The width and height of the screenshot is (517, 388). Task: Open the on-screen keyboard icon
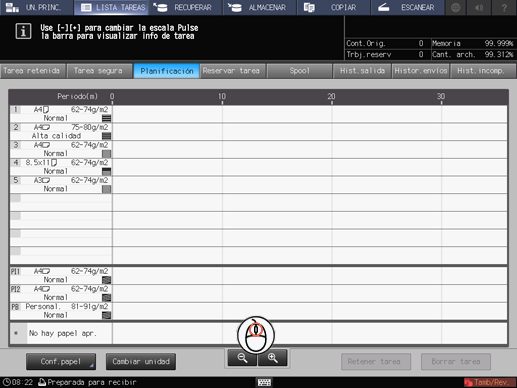pyautogui.click(x=264, y=382)
